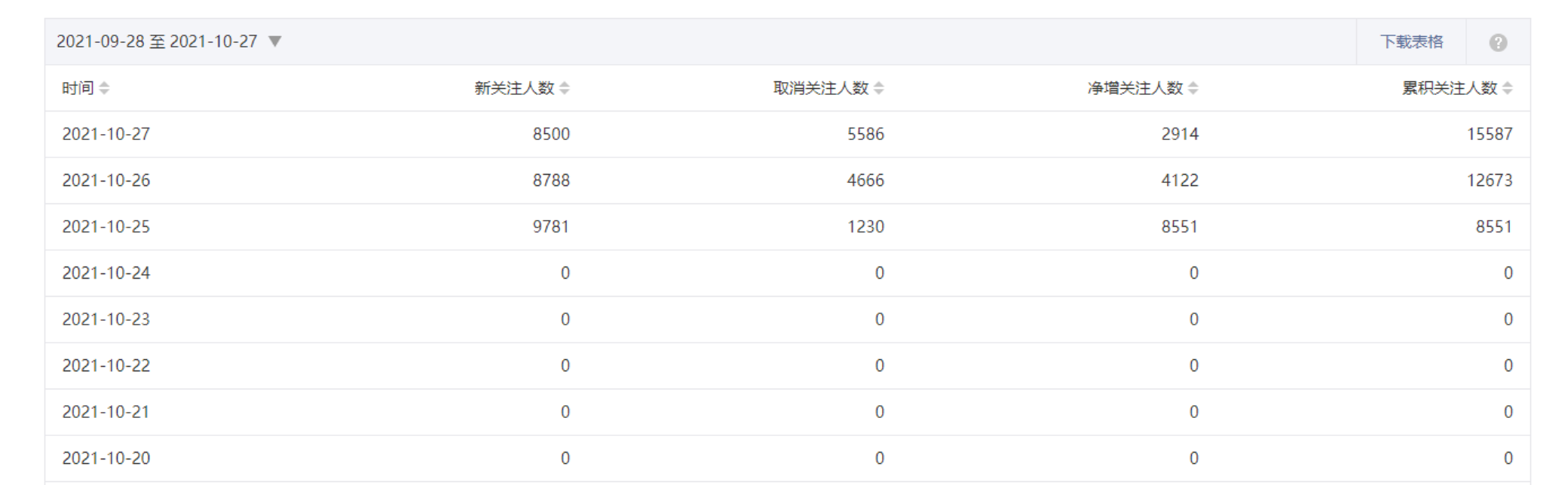The width and height of the screenshot is (1568, 485).
Task: Click new followers value 8788
Action: (551, 181)
